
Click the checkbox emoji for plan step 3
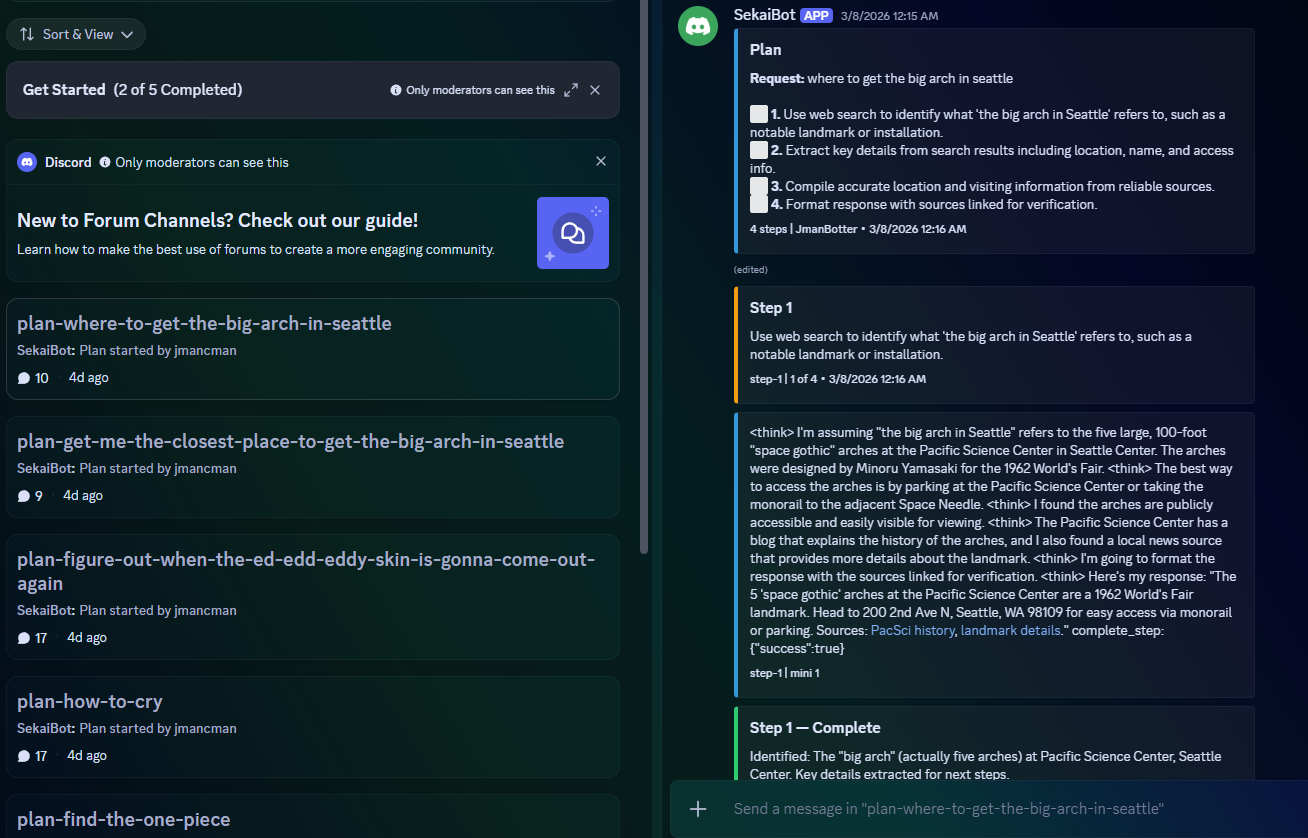759,186
